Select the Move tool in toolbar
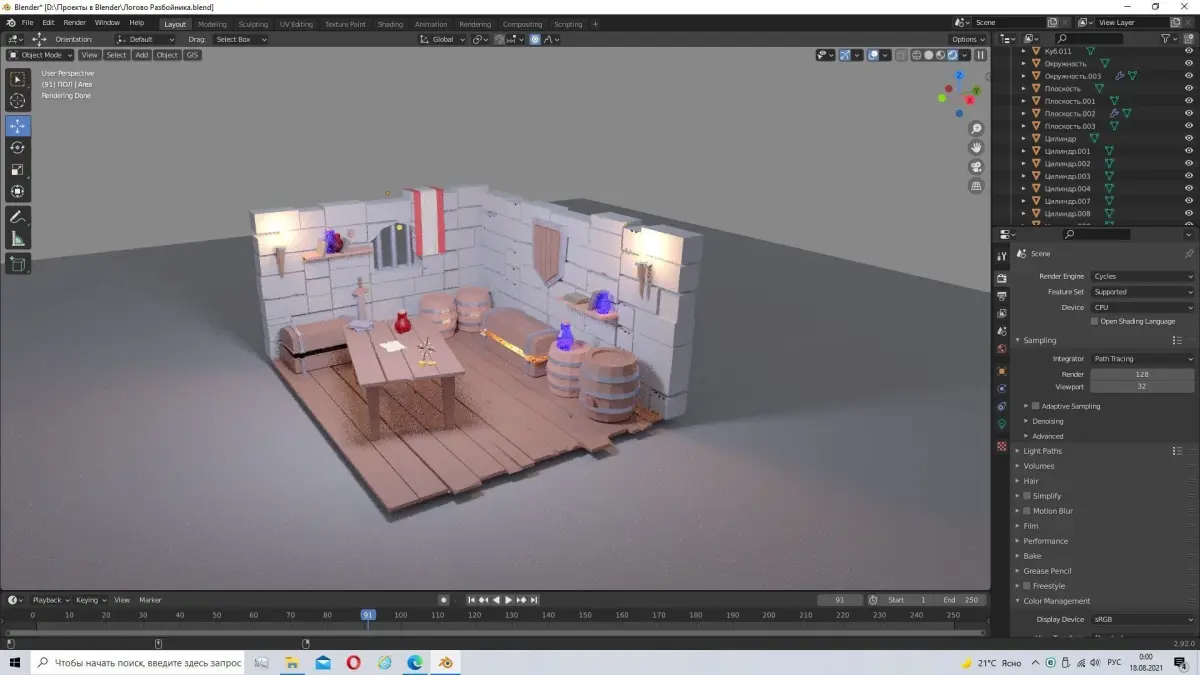The image size is (1200, 675). (x=18, y=126)
